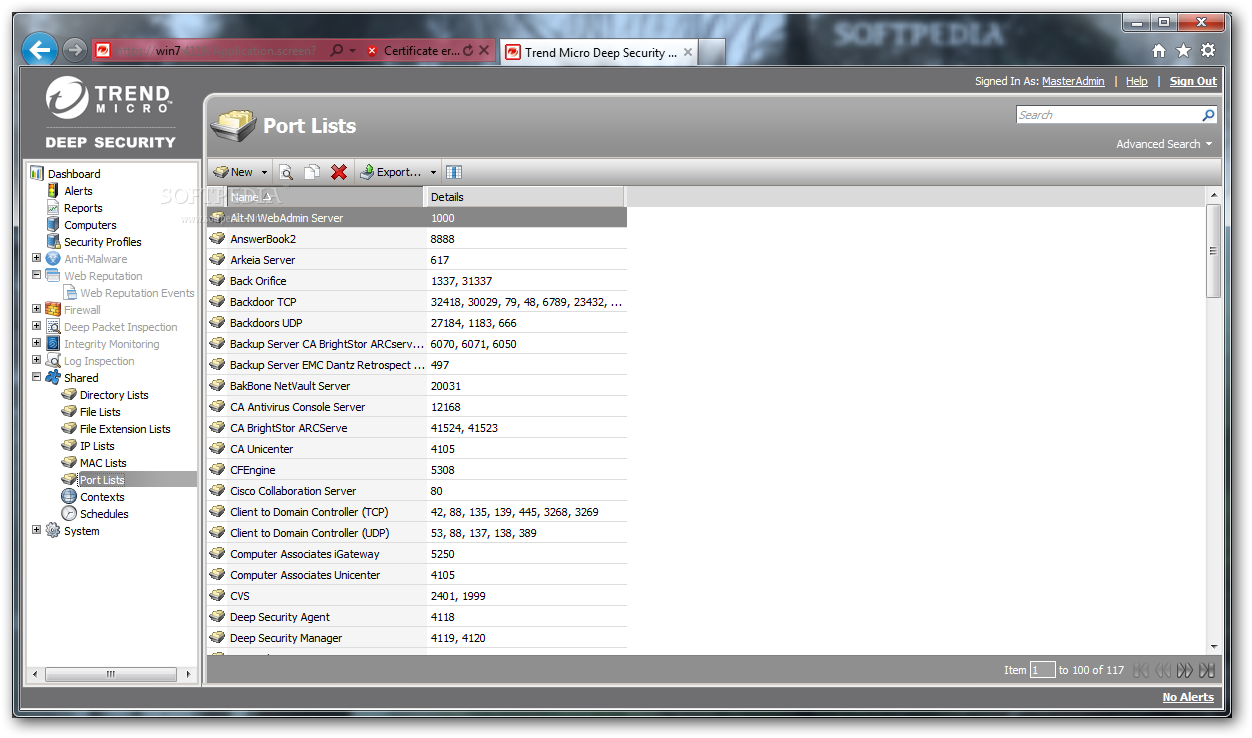Switch to the Certificate error browser tab
Screen dimensions: 1252x738
pos(422,51)
